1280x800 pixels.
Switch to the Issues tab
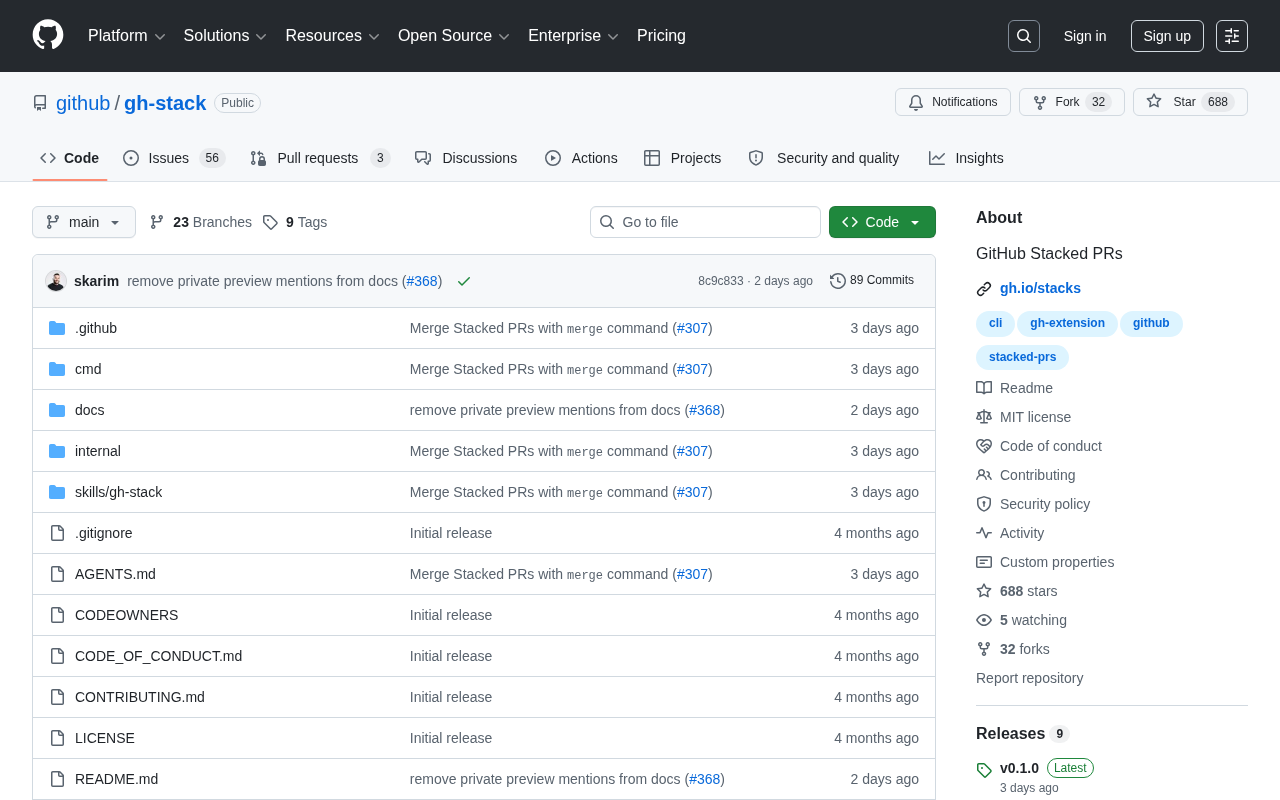[174, 158]
